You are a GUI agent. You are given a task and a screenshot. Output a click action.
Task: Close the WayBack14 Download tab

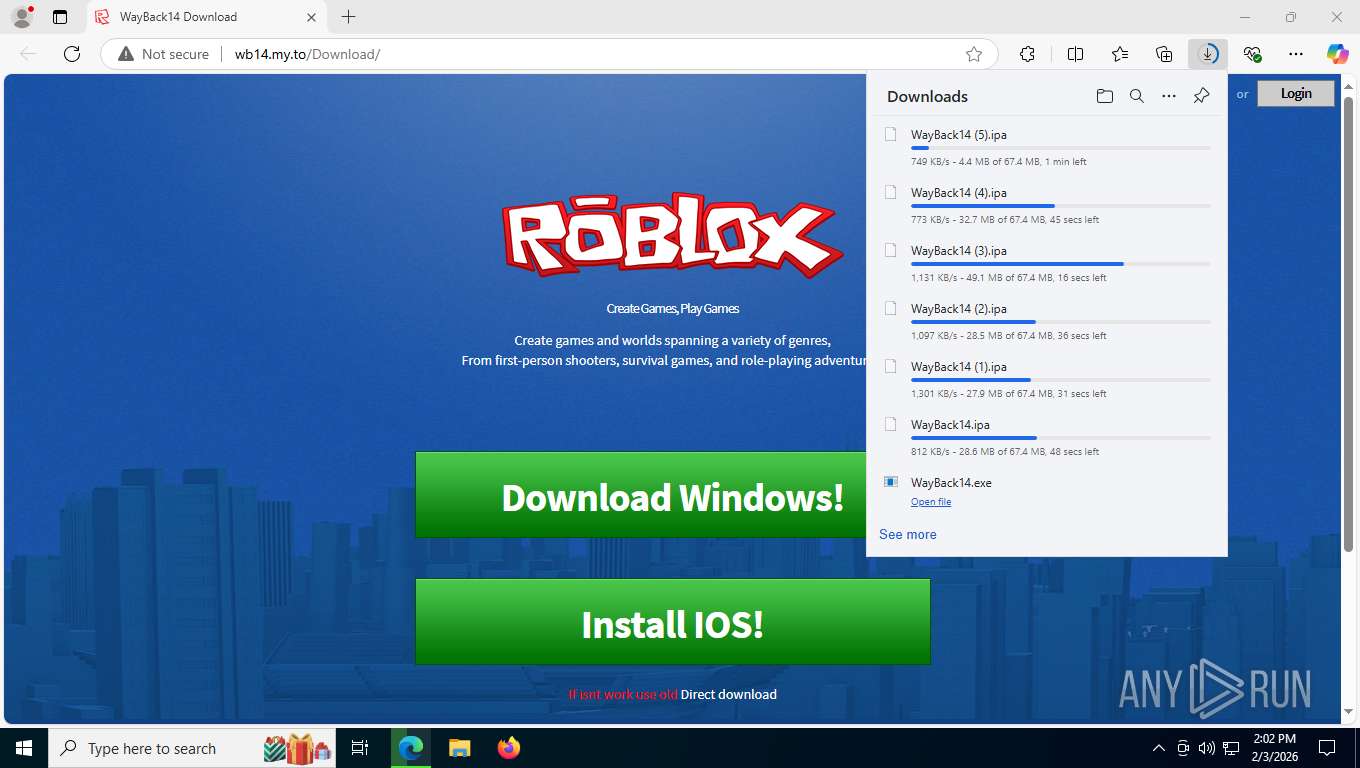click(x=310, y=17)
